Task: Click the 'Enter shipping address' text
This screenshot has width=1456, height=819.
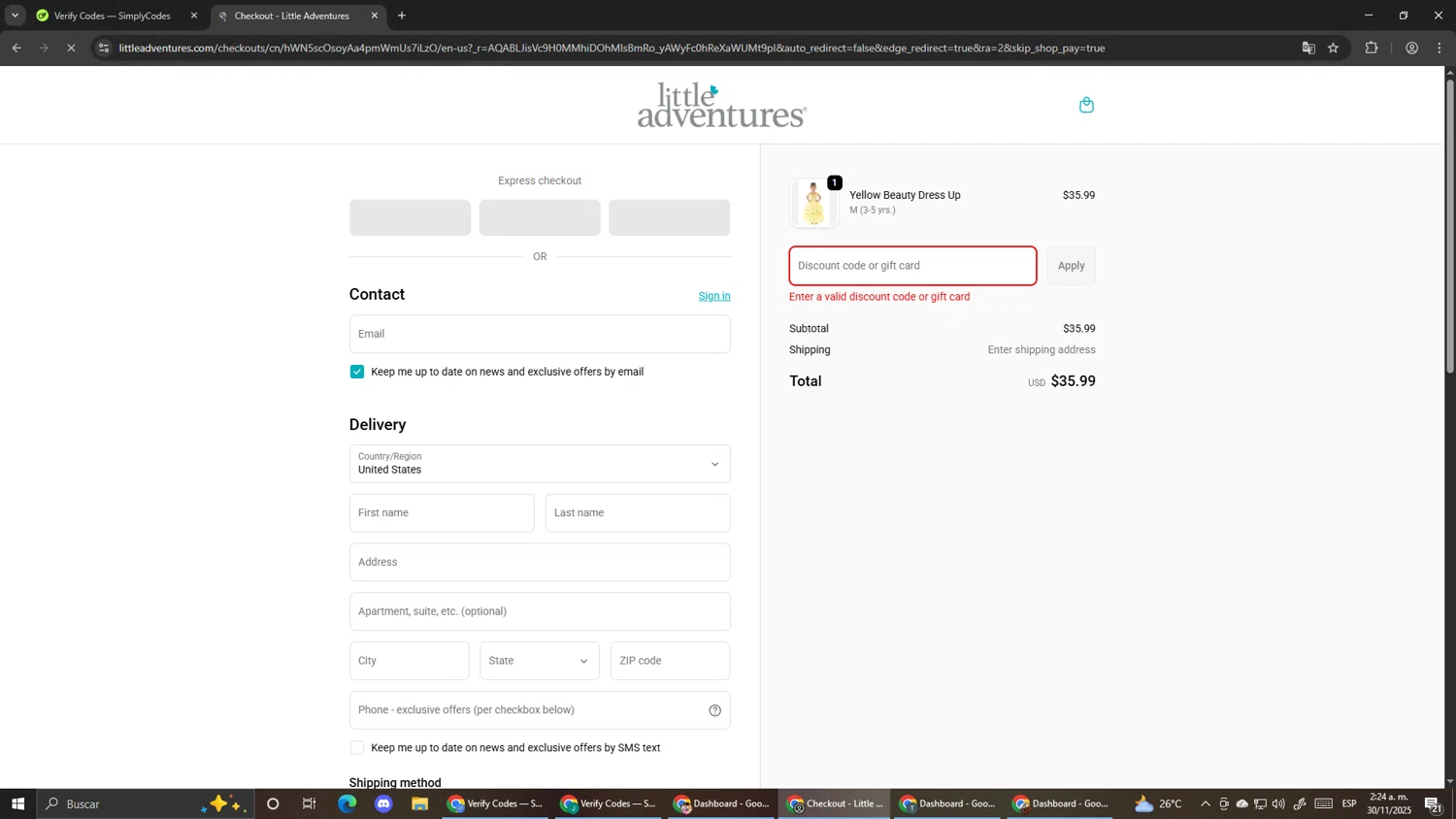Action: point(1042,350)
